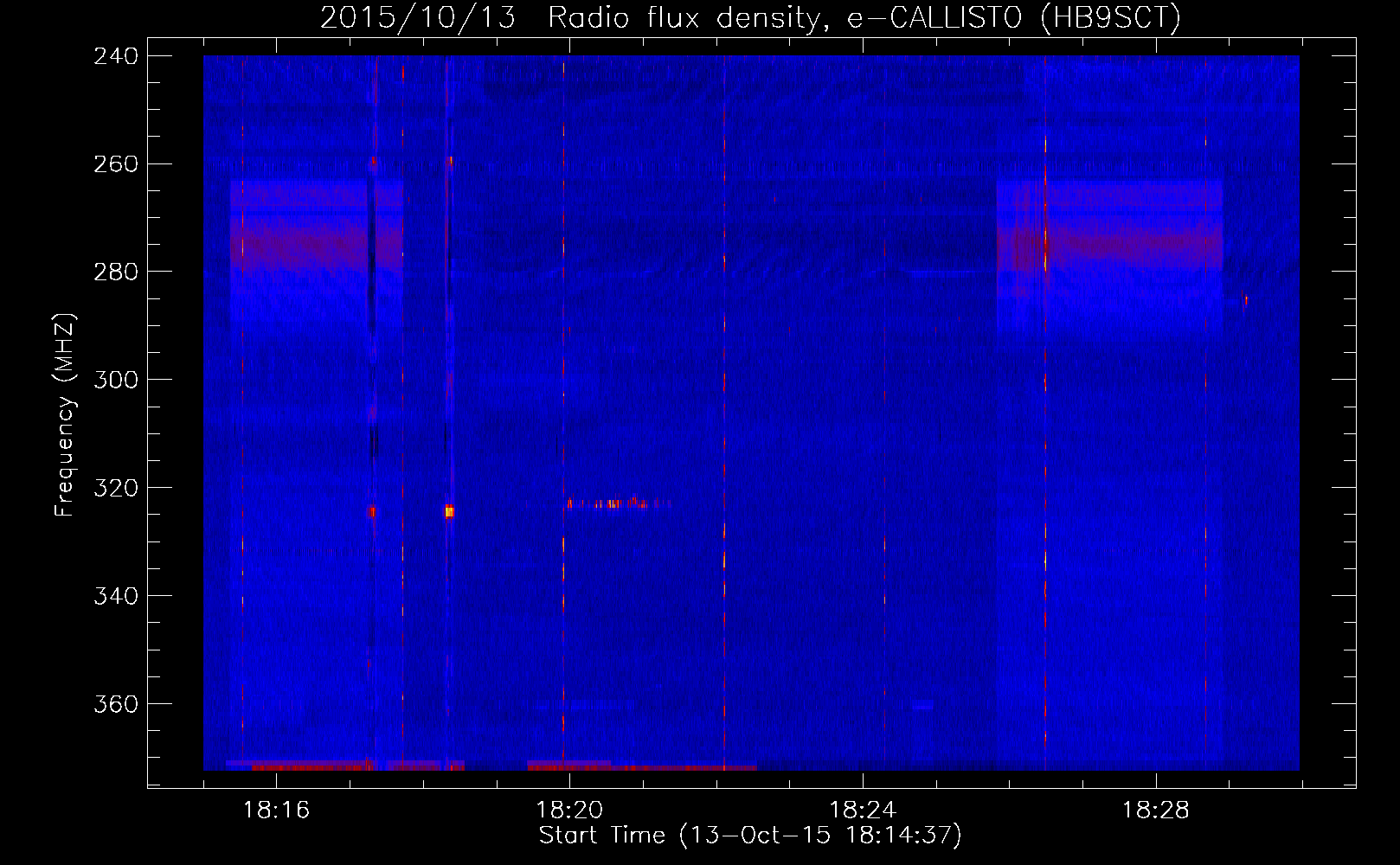Viewport: 1400px width, 865px height.
Task: Click the 18:24 time tick label
Action: tap(863, 810)
